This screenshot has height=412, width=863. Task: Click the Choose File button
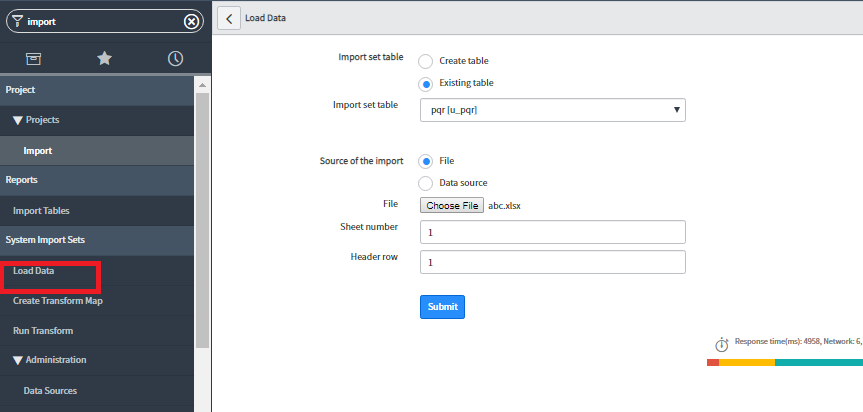tap(451, 206)
